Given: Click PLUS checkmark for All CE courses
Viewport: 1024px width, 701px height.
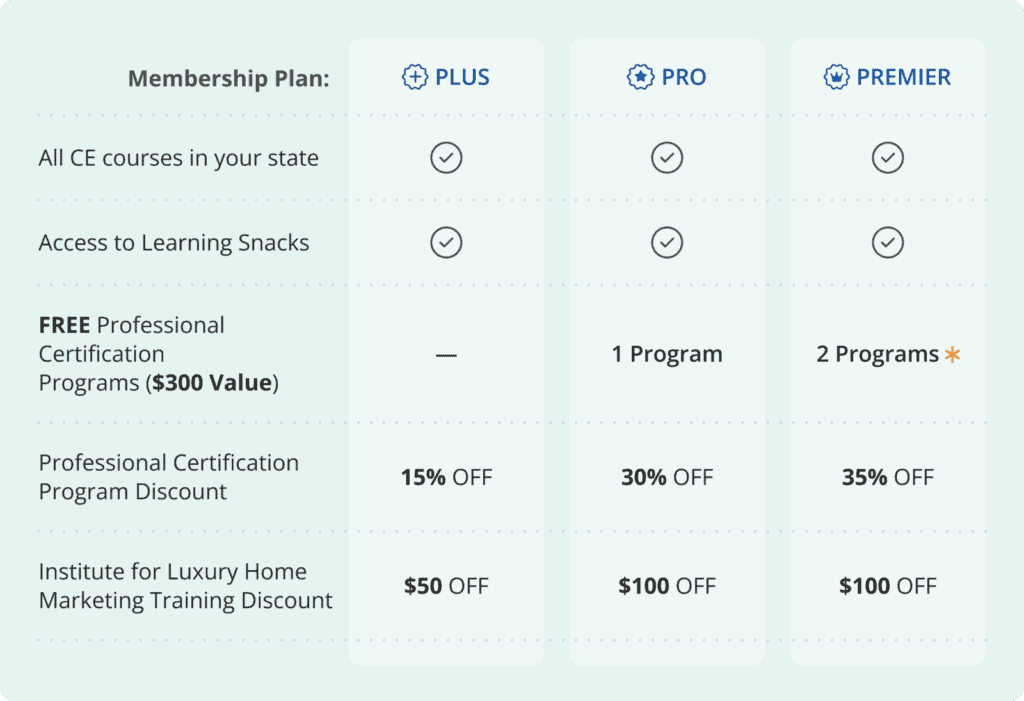Looking at the screenshot, I should tap(446, 158).
